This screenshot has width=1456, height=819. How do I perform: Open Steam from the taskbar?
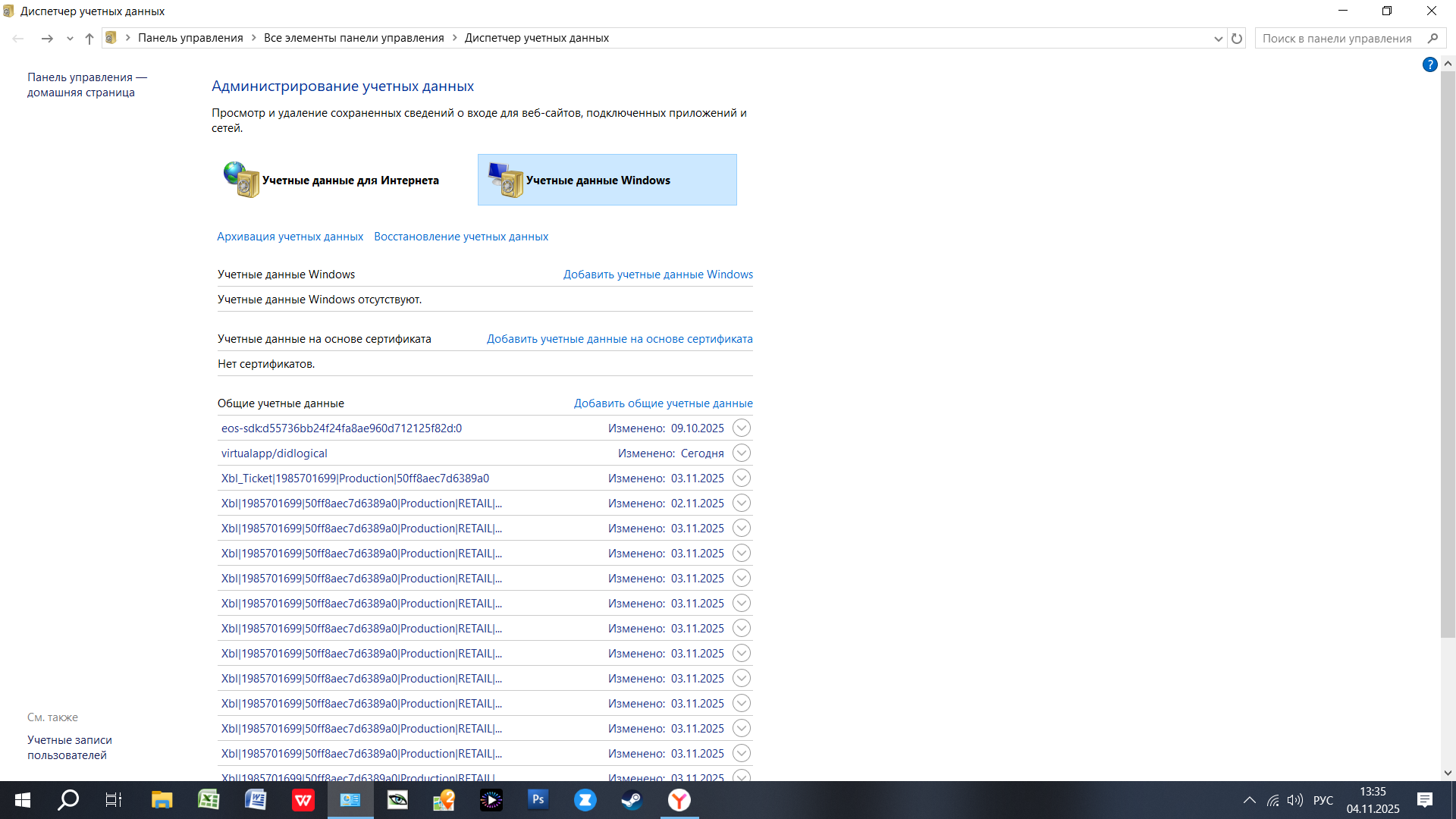tap(632, 799)
